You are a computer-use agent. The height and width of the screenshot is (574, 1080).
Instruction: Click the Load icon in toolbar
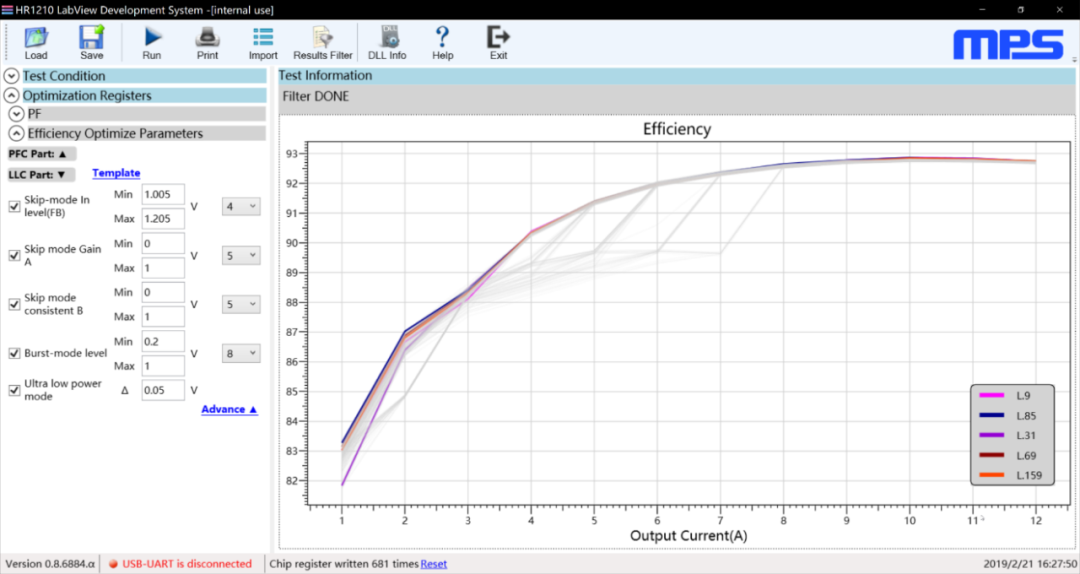click(x=36, y=38)
